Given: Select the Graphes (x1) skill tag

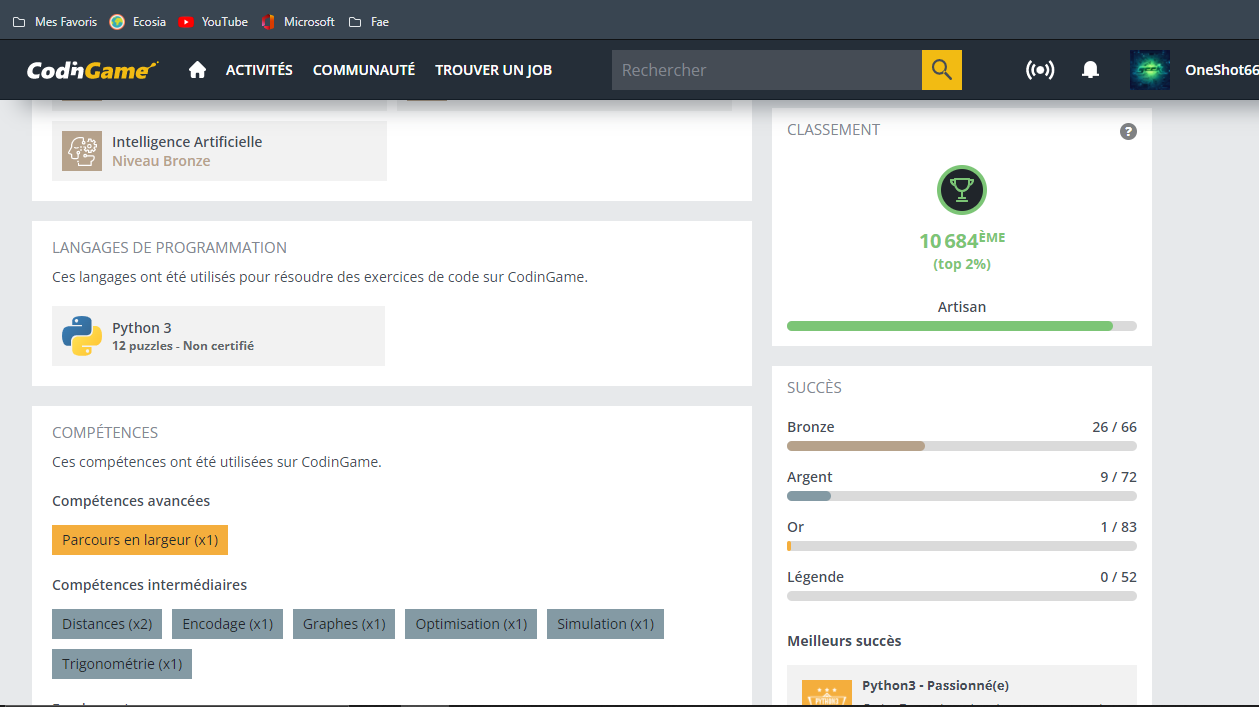Looking at the screenshot, I should coord(344,624).
